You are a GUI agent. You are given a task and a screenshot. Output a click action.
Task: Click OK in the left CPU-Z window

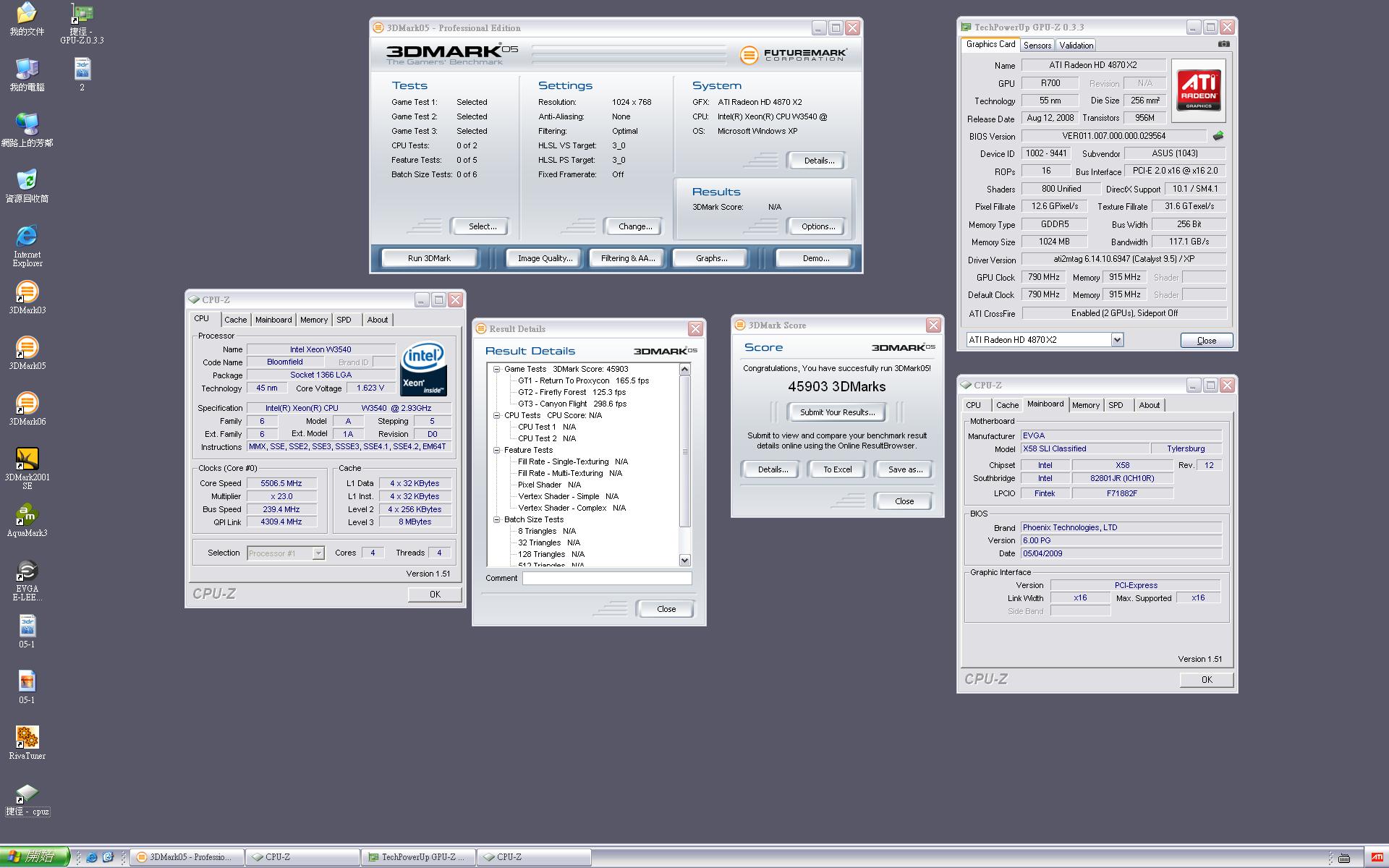click(435, 594)
